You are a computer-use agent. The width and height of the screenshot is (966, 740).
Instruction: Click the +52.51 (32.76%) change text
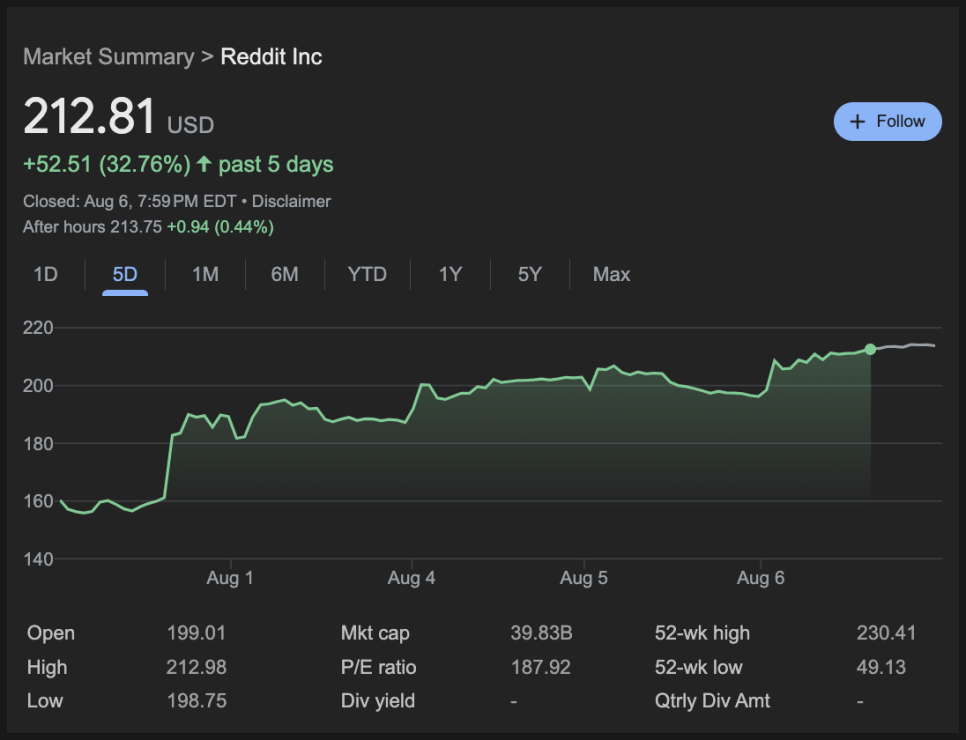[107, 165]
